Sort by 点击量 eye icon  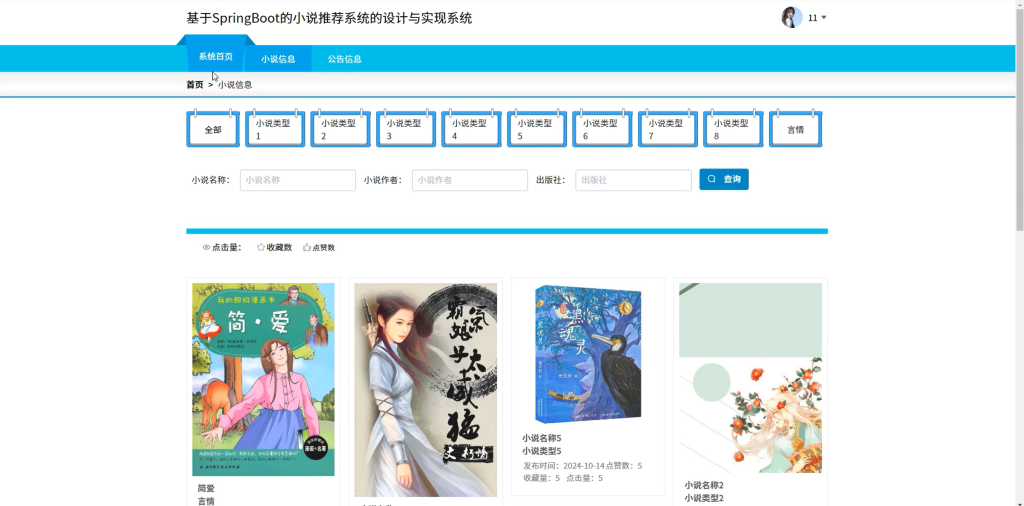[206, 247]
